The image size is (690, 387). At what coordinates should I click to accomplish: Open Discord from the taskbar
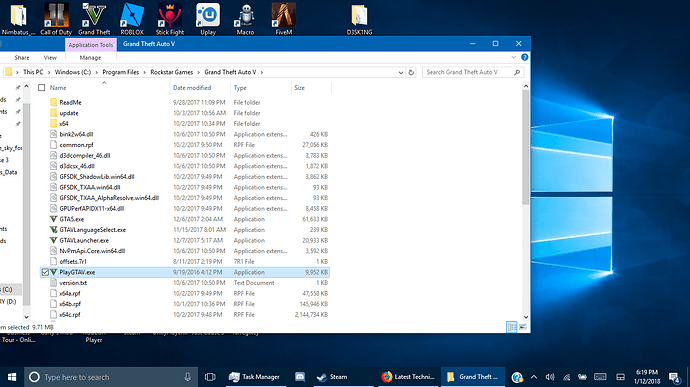click(300, 377)
